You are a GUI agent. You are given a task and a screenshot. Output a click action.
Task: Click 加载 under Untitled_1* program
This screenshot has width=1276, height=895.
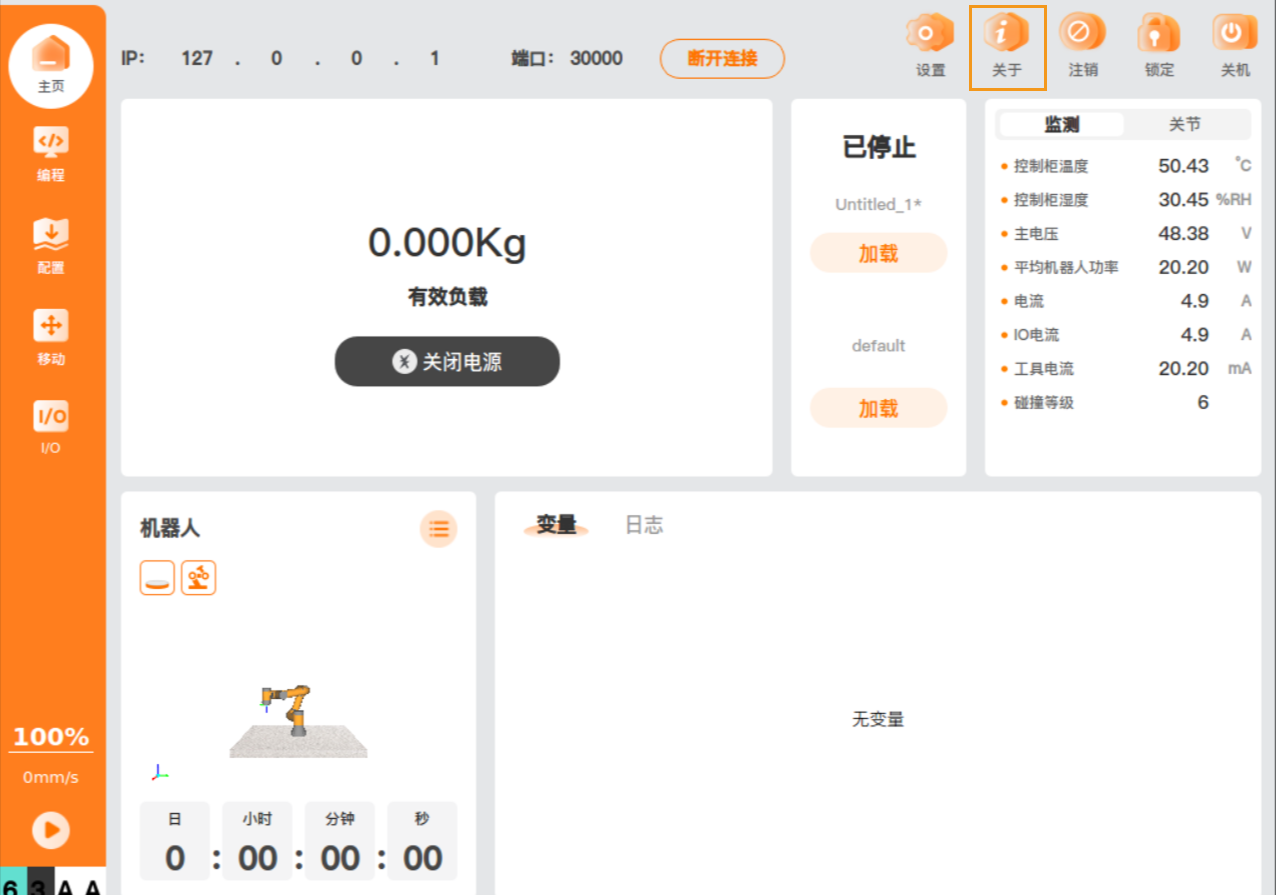[878, 254]
